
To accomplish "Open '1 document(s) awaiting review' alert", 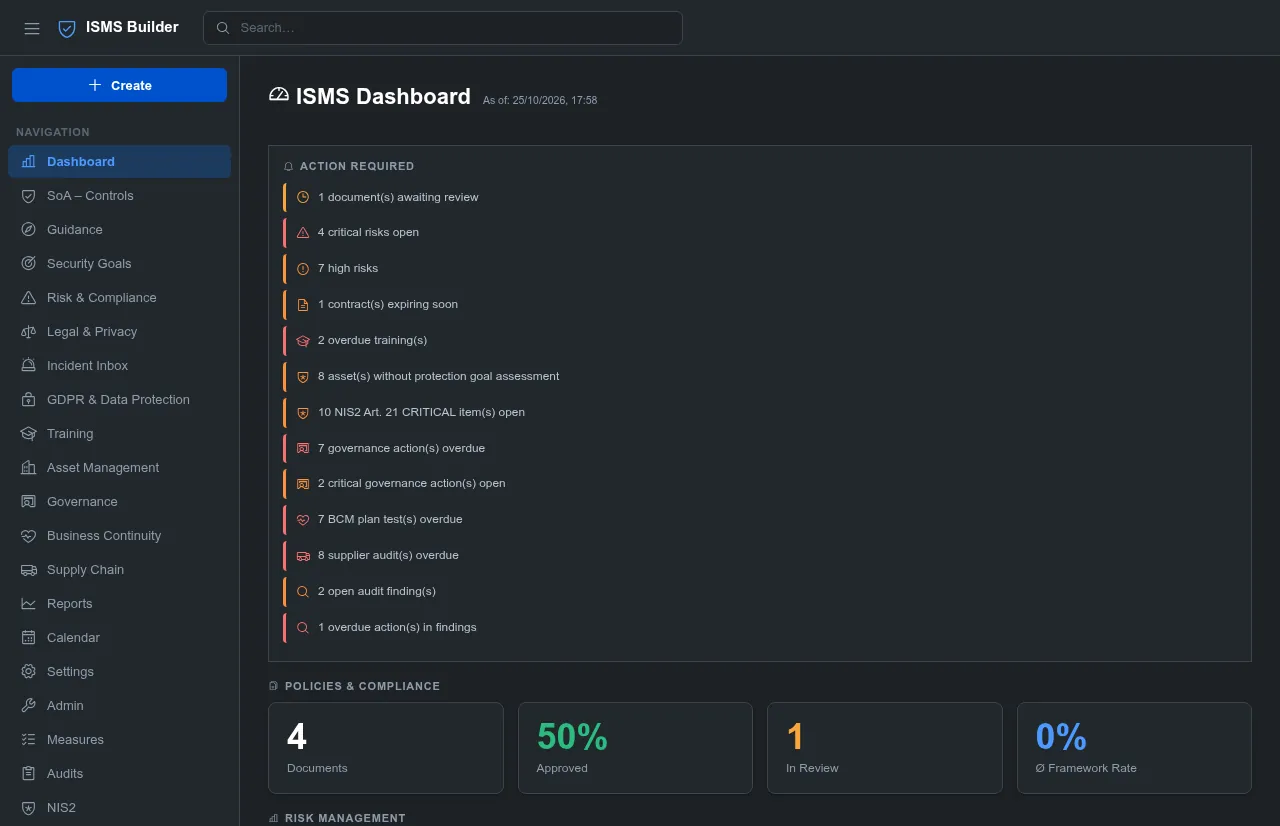I will [760, 197].
